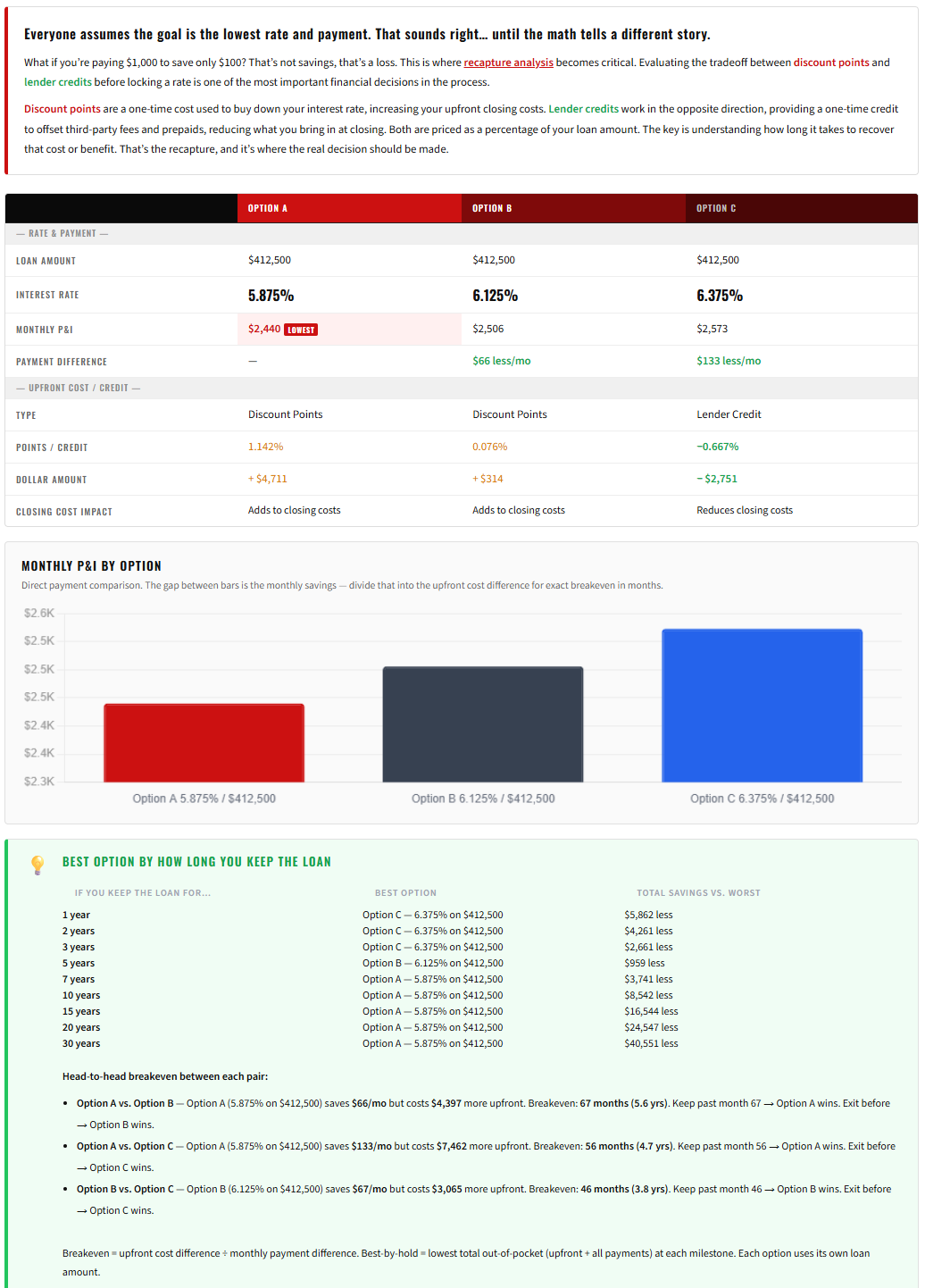This screenshot has width=925, height=1288.
Task: Click the 'CLOSING COST IMPACT' row label
Action: pyautogui.click(x=64, y=512)
